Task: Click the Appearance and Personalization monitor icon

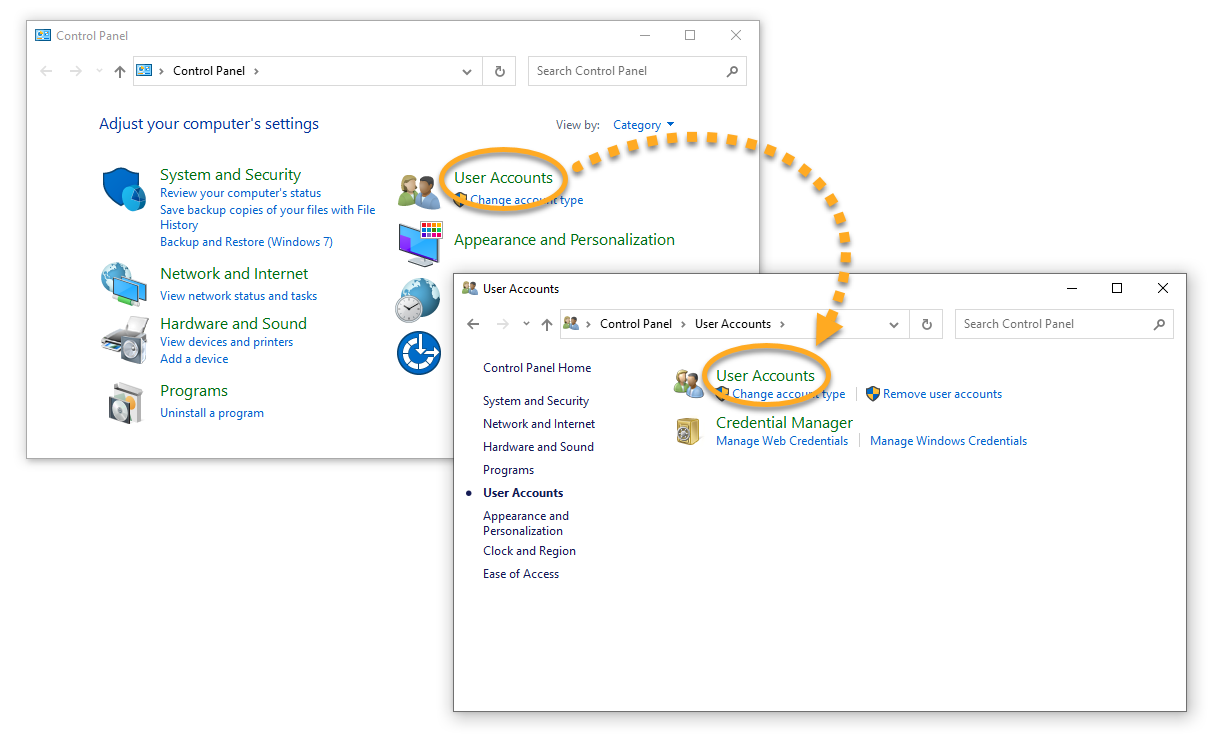Action: click(x=419, y=243)
